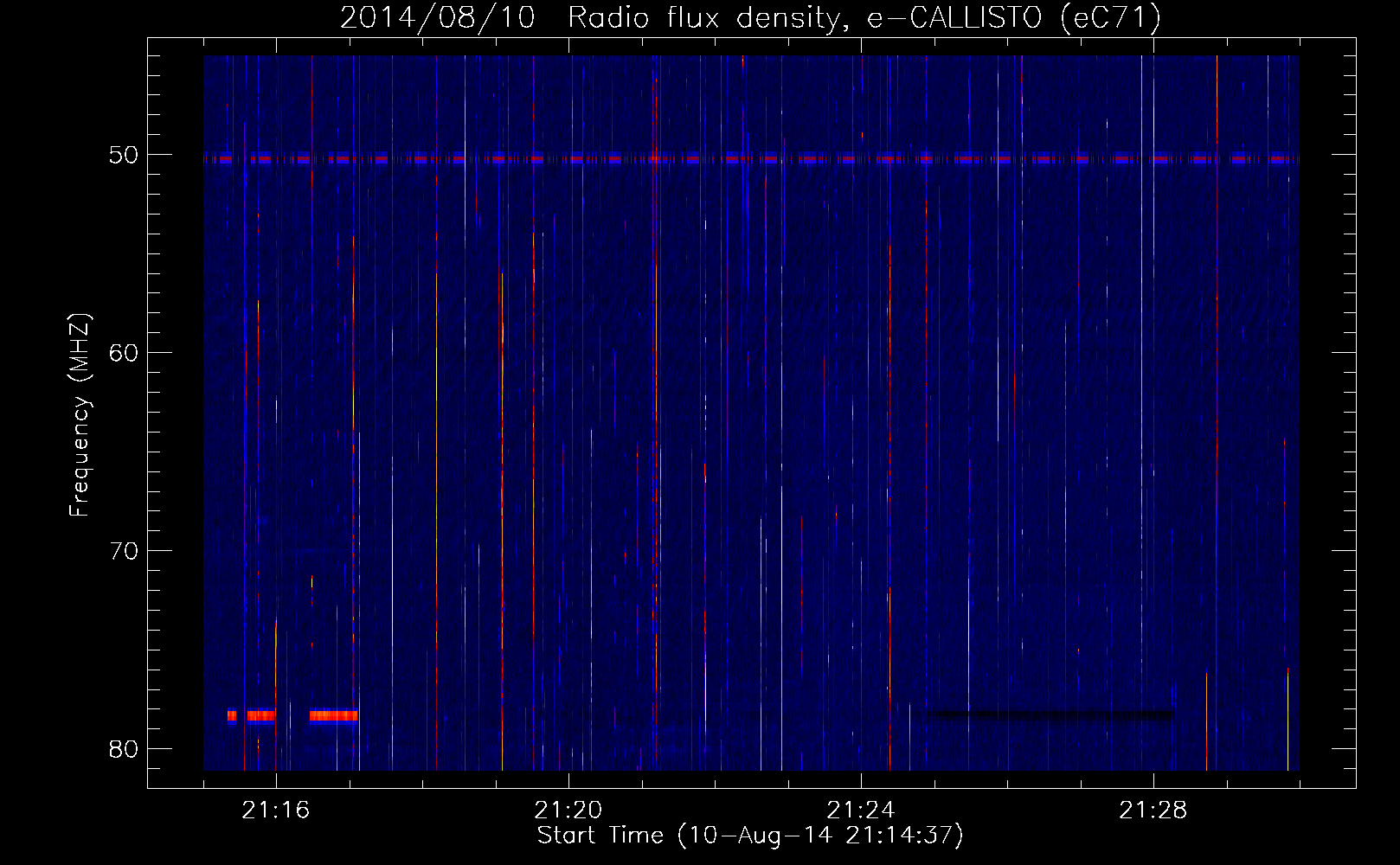Click the 'Frequency (MHZ)' axis label
The width and height of the screenshot is (1400, 865).
pos(79,415)
